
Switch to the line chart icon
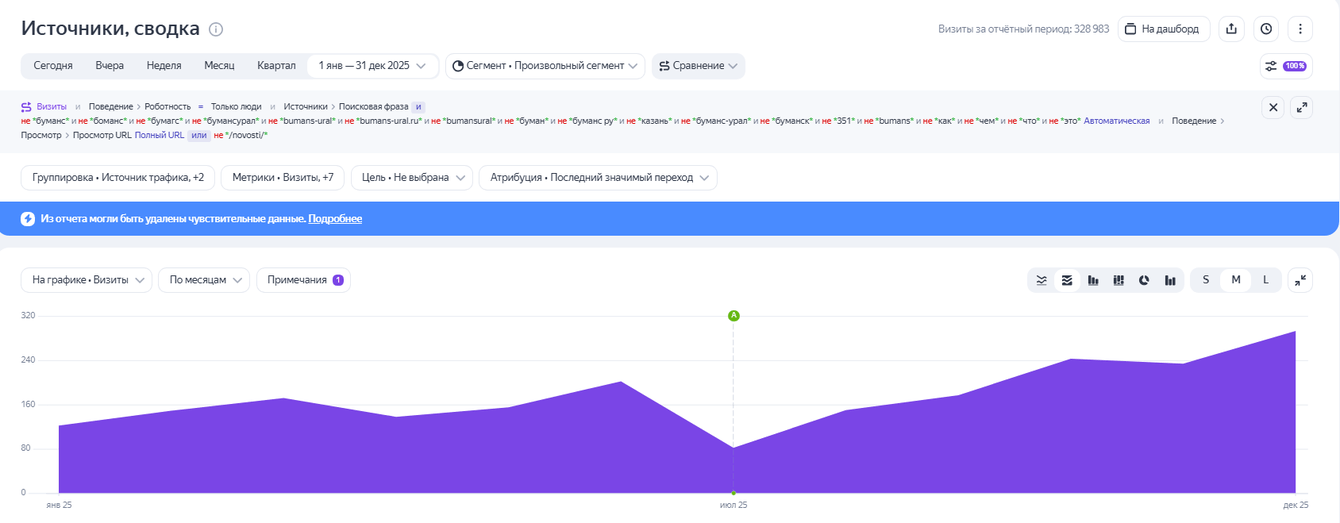click(1042, 280)
